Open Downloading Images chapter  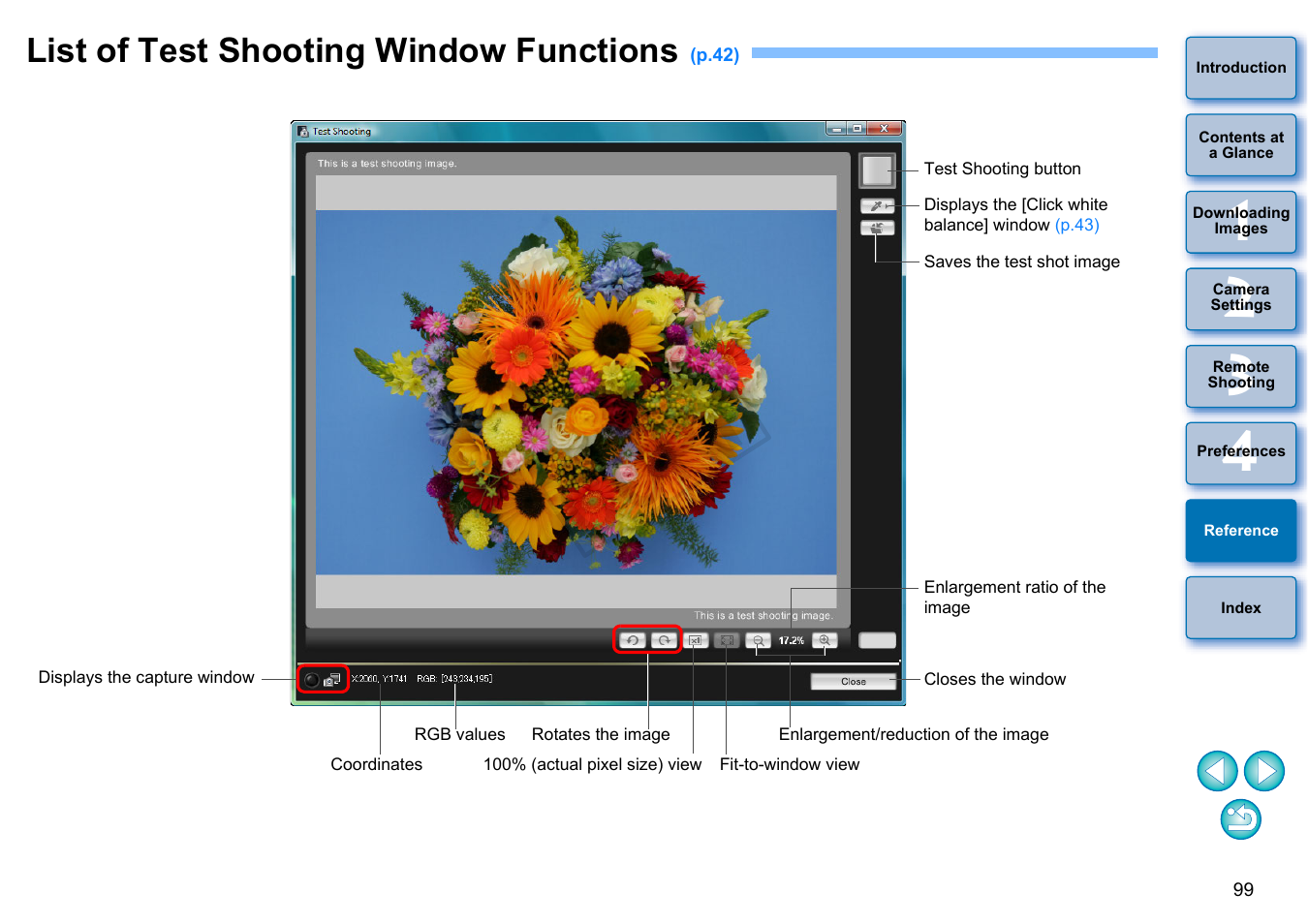(1241, 222)
